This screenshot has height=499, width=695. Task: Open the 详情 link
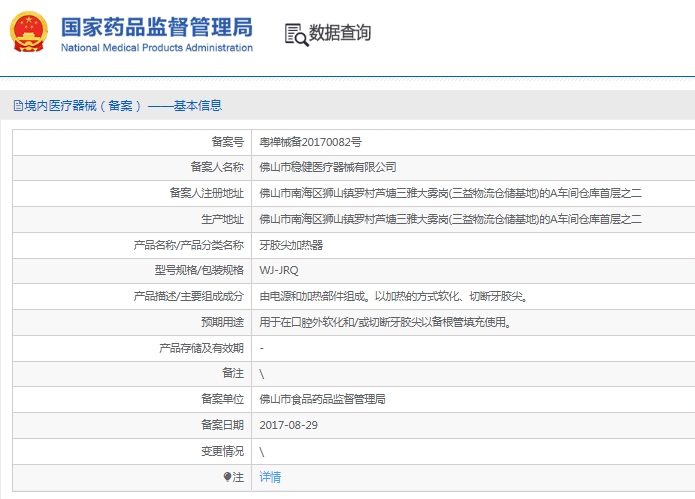point(270,477)
